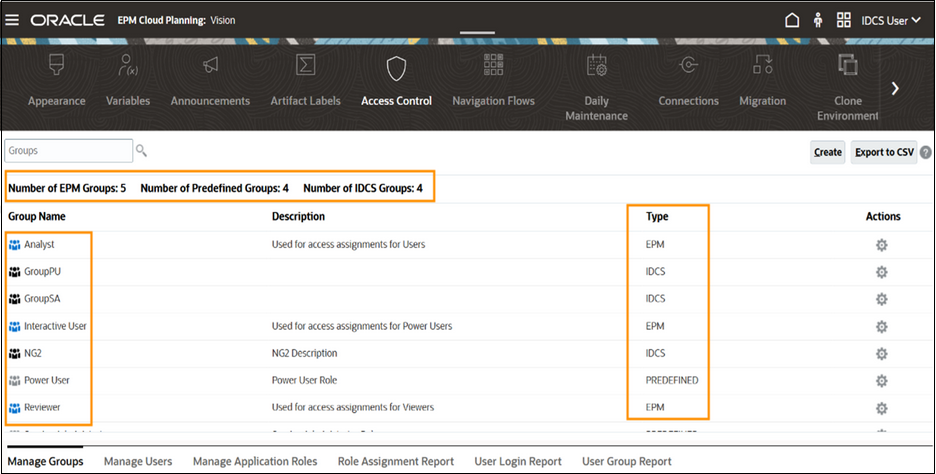
Task: Open Actions gear for GroupSA
Action: tap(882, 299)
